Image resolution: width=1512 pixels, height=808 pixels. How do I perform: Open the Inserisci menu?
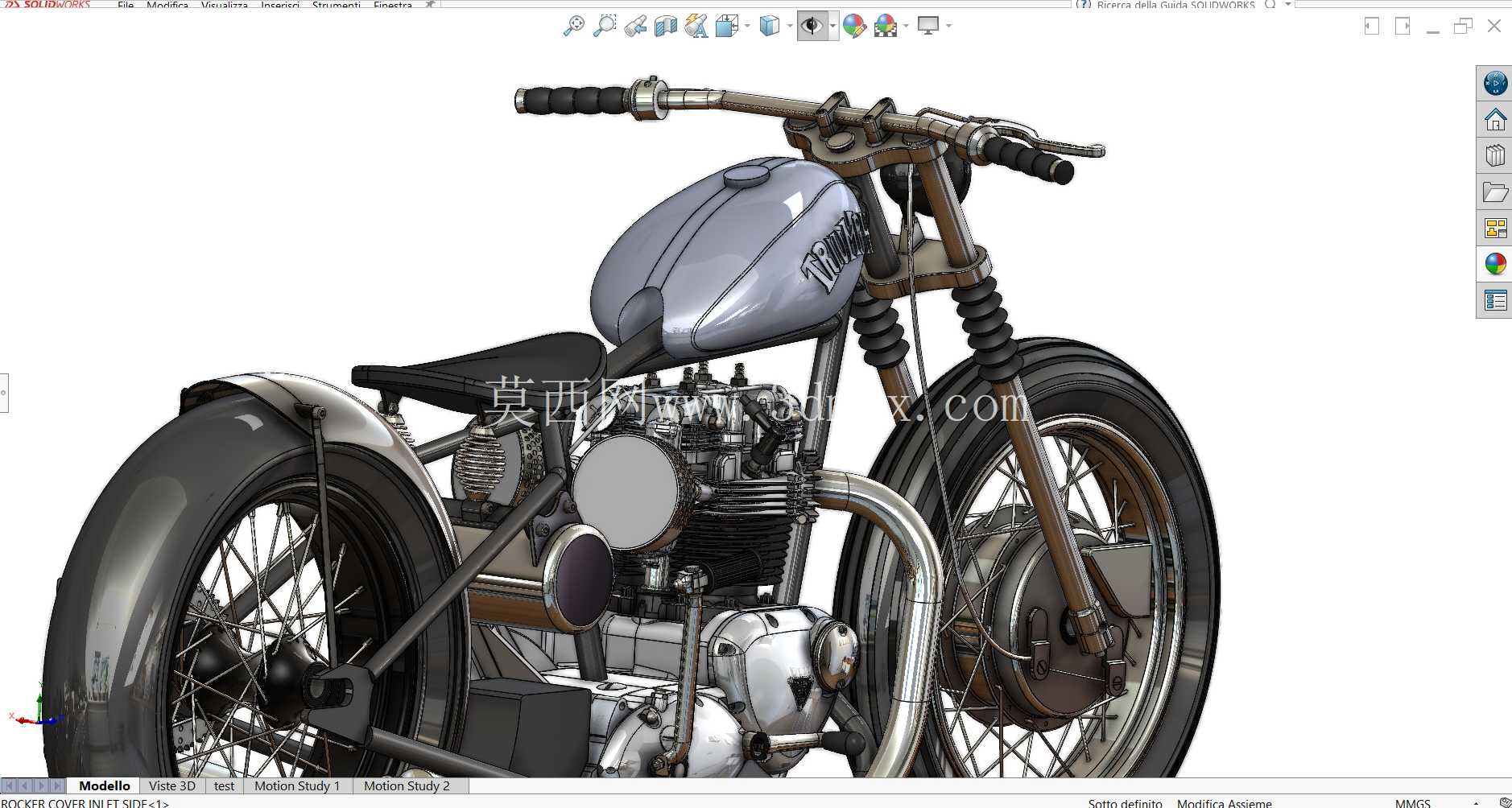280,5
